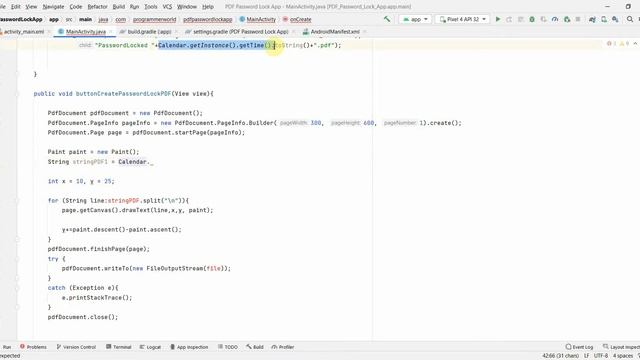
Task: Open the Help menu
Action: click(208, 7)
